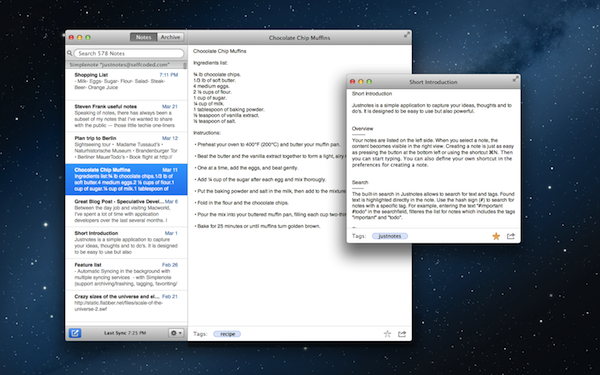The image size is (600, 375).
Task: Share the Chocolate Chip Muffins note
Action: click(x=402, y=334)
